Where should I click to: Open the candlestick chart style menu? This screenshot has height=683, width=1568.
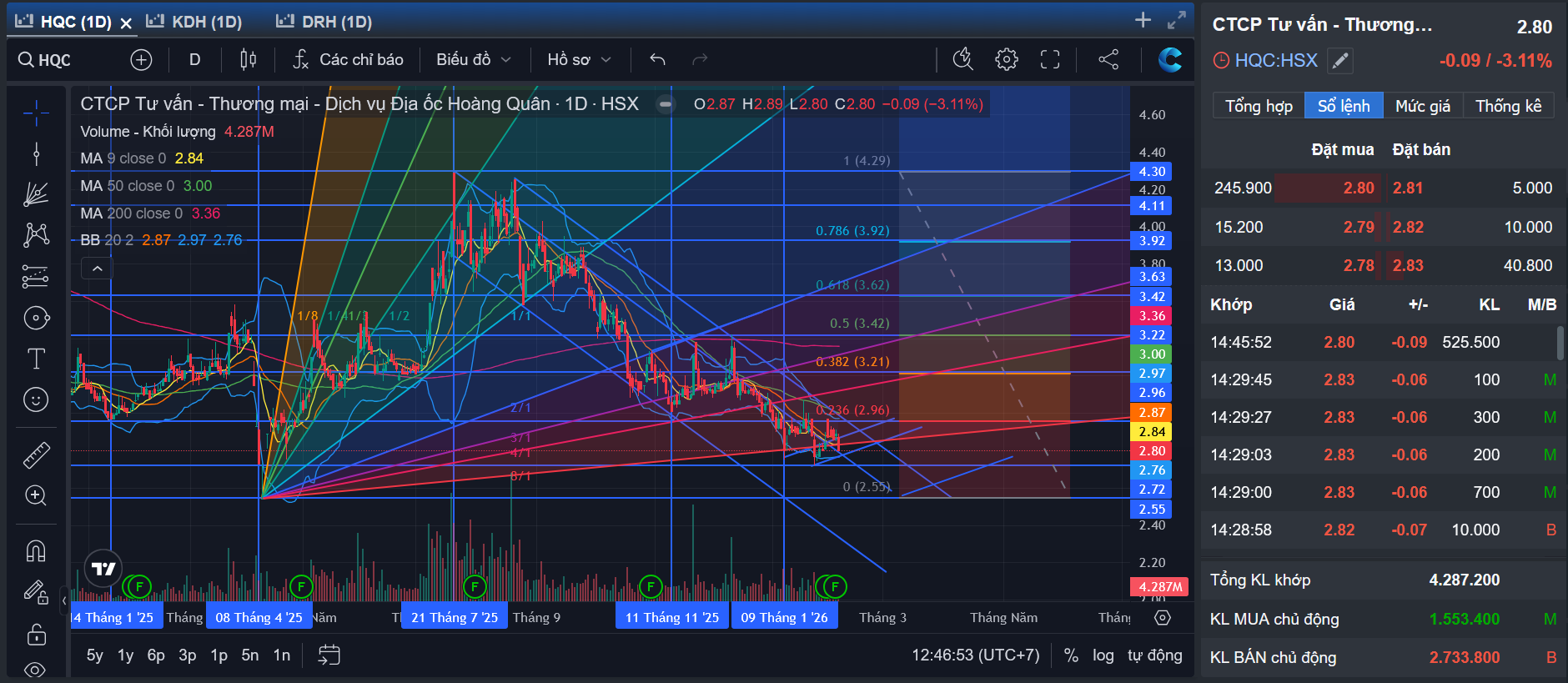pyautogui.click(x=248, y=59)
